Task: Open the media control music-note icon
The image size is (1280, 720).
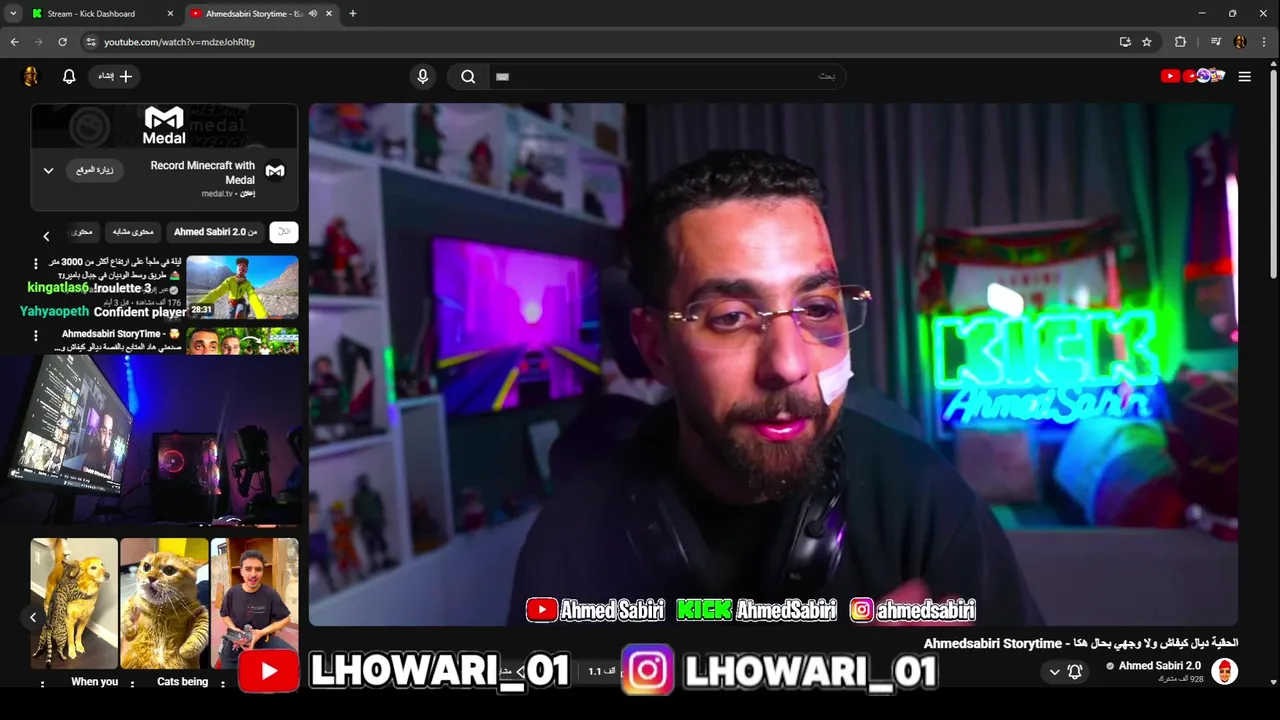Action: [1216, 42]
